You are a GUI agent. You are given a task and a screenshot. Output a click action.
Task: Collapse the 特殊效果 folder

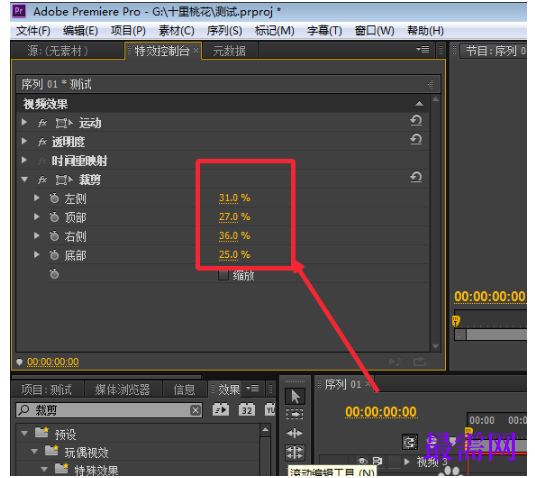pos(44,469)
